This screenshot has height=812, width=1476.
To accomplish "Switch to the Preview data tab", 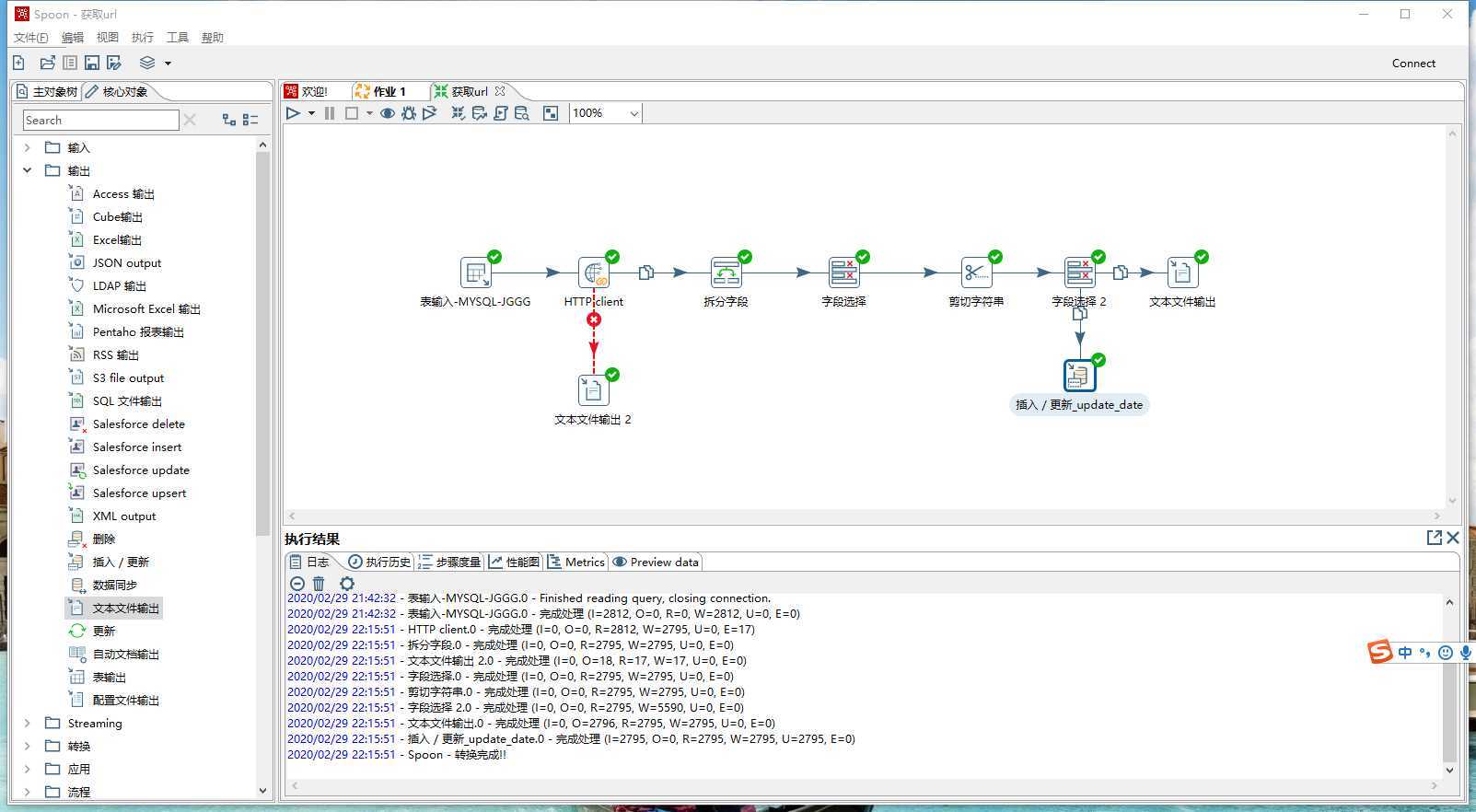I will 656,562.
